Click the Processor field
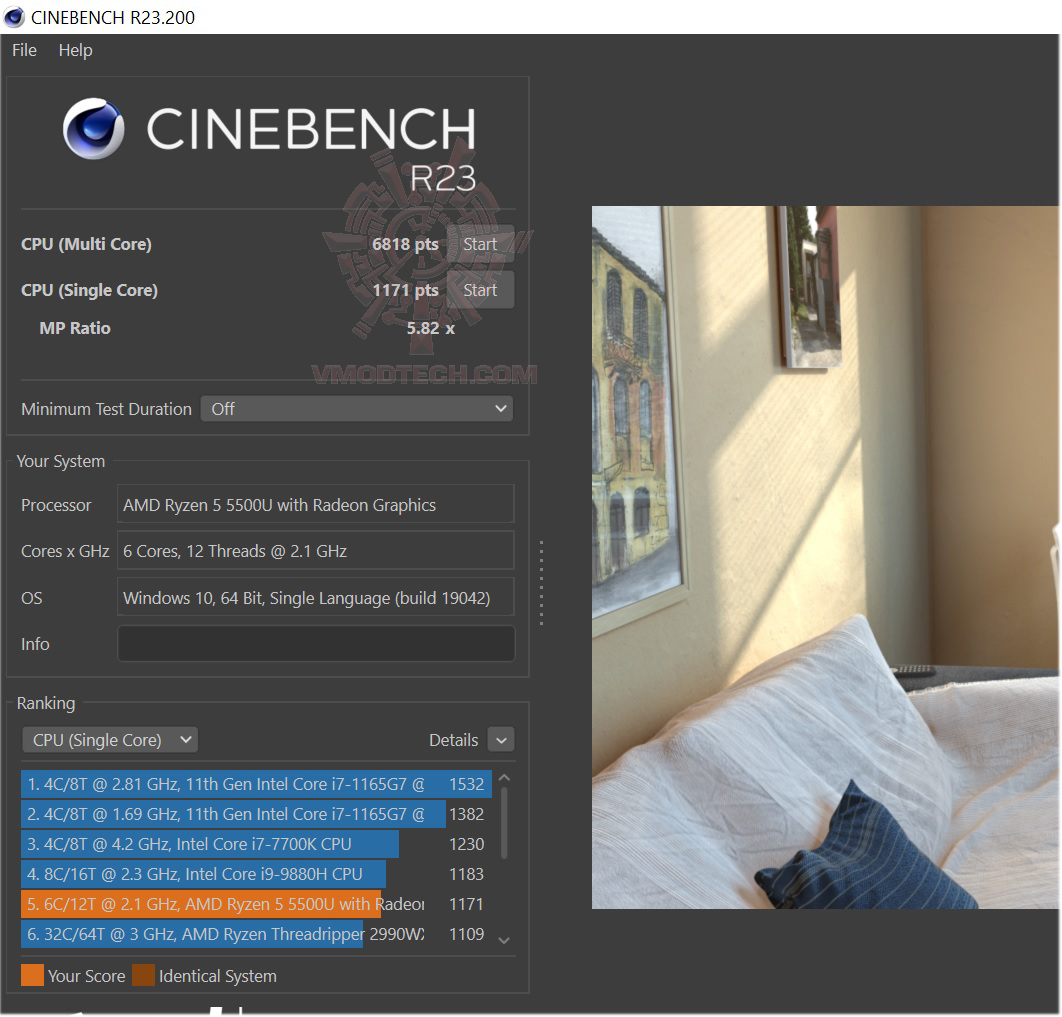This screenshot has height=1017, width=1062. pos(316,504)
